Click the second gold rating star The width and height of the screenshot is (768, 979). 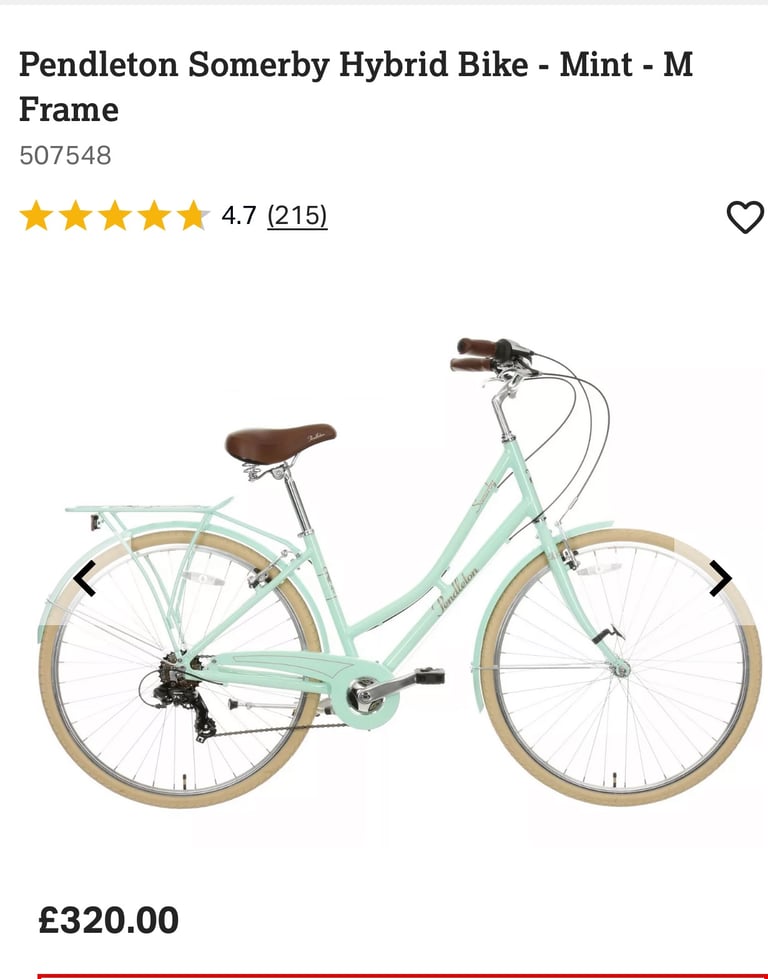76,216
